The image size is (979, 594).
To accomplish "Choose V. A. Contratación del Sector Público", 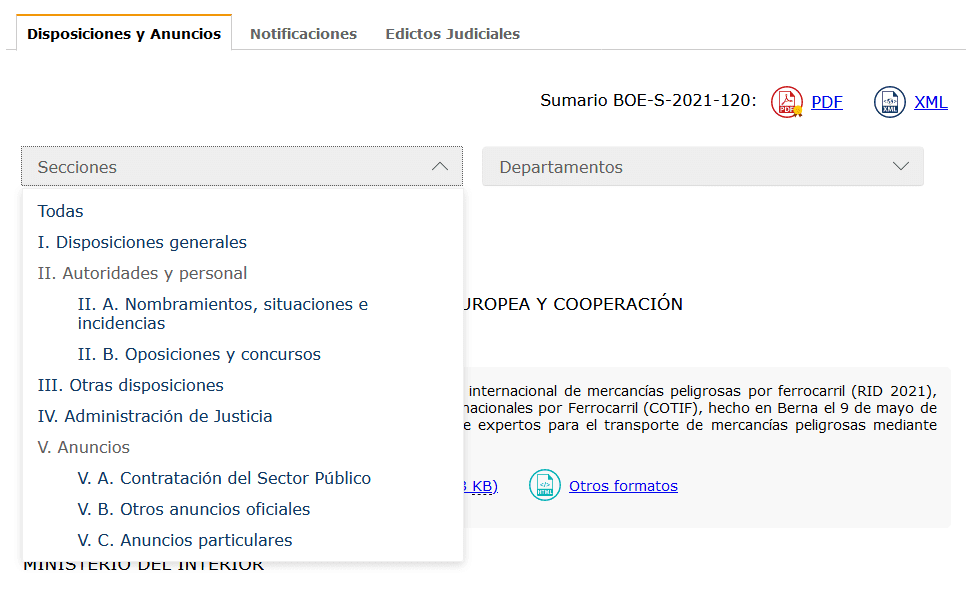I will 224,478.
